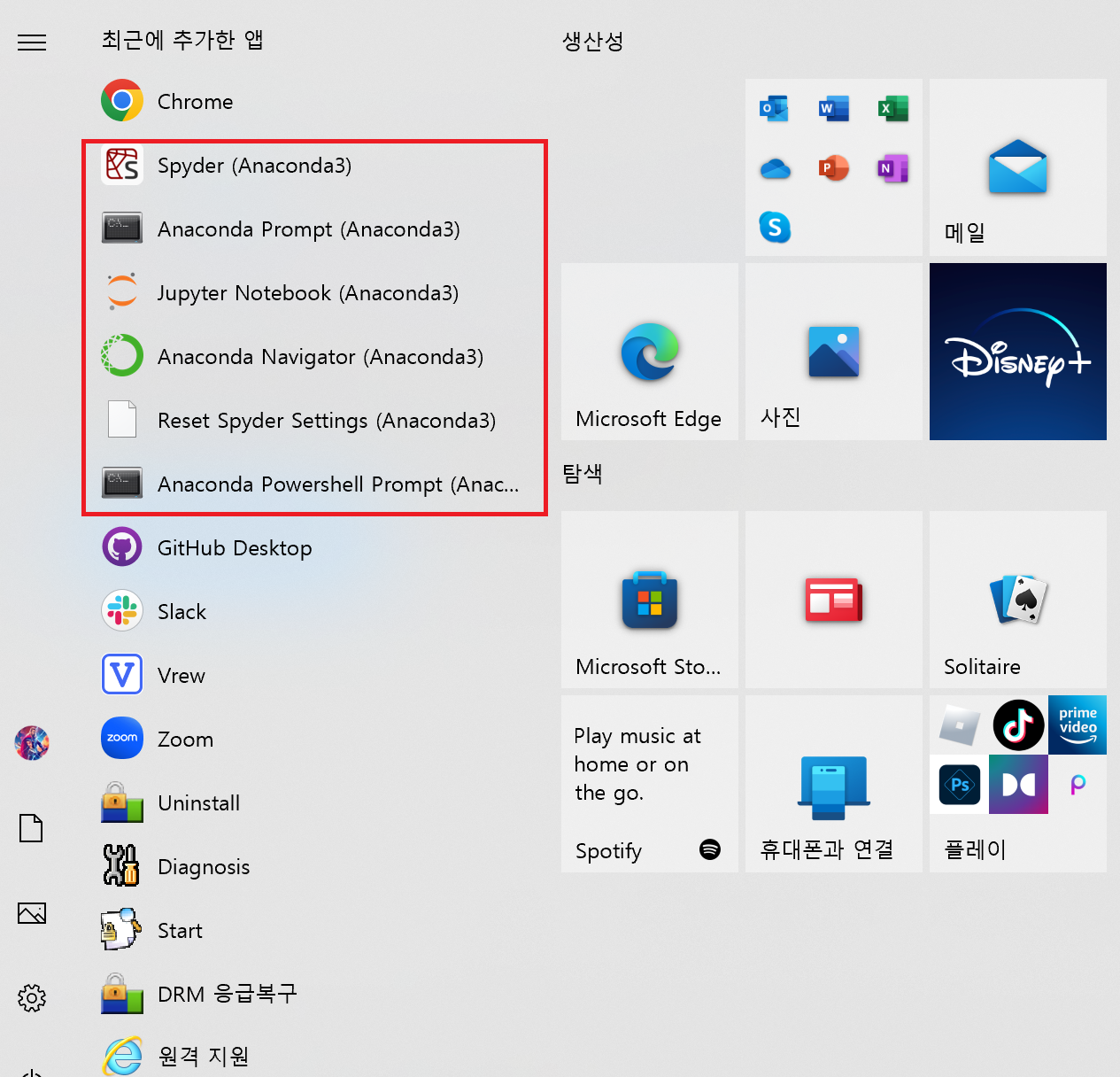Open the user account avatar

pyautogui.click(x=32, y=743)
